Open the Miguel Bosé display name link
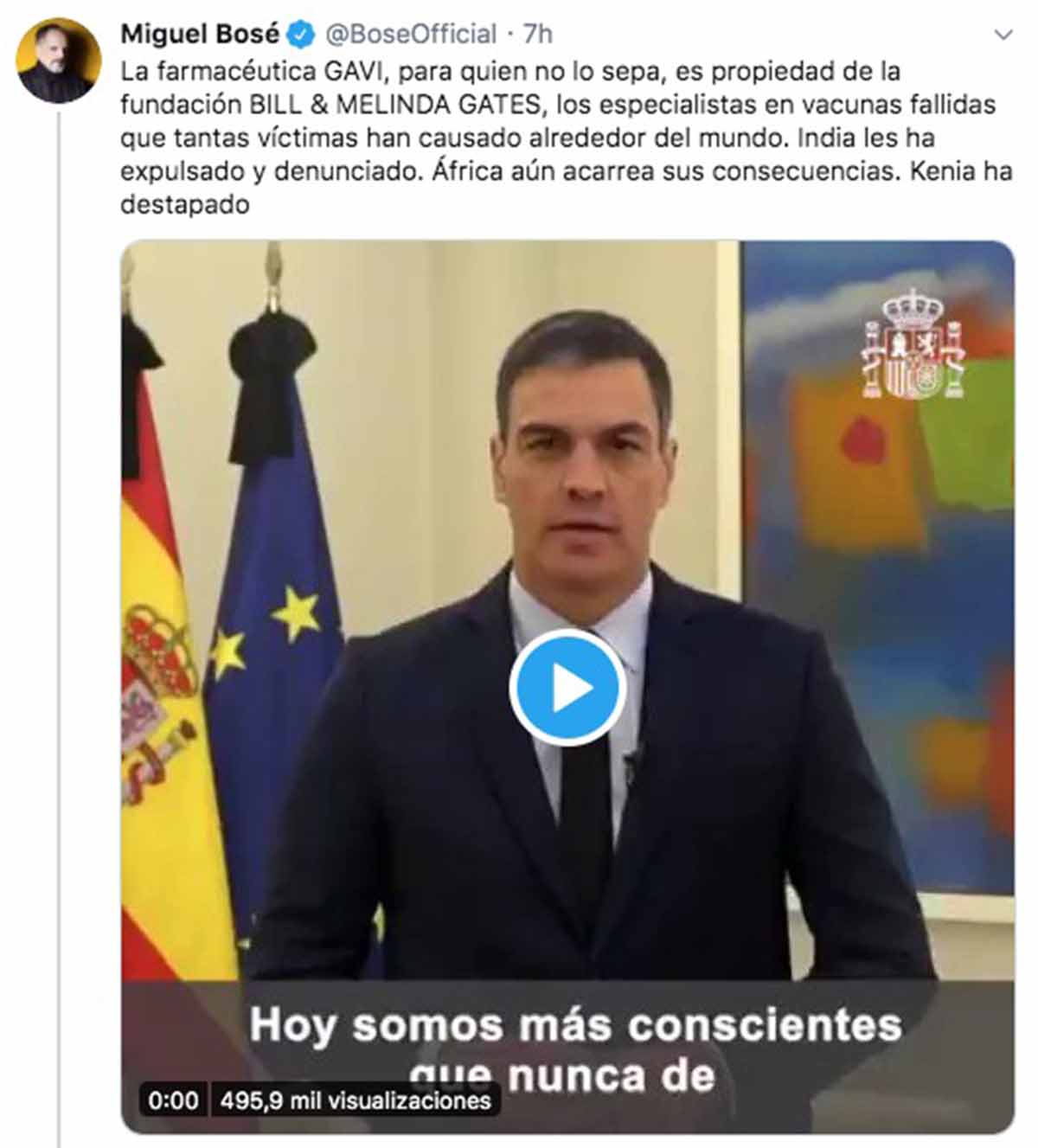Image resolution: width=1038 pixels, height=1148 pixels. tap(200, 35)
